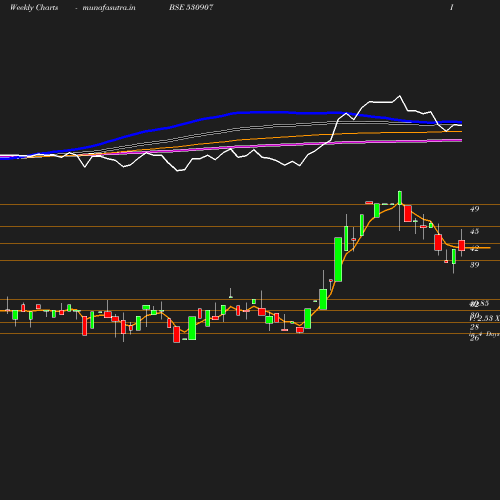Click the tallest green candlestick in the rally
The width and height of the screenshot is (500, 500).
point(338,259)
